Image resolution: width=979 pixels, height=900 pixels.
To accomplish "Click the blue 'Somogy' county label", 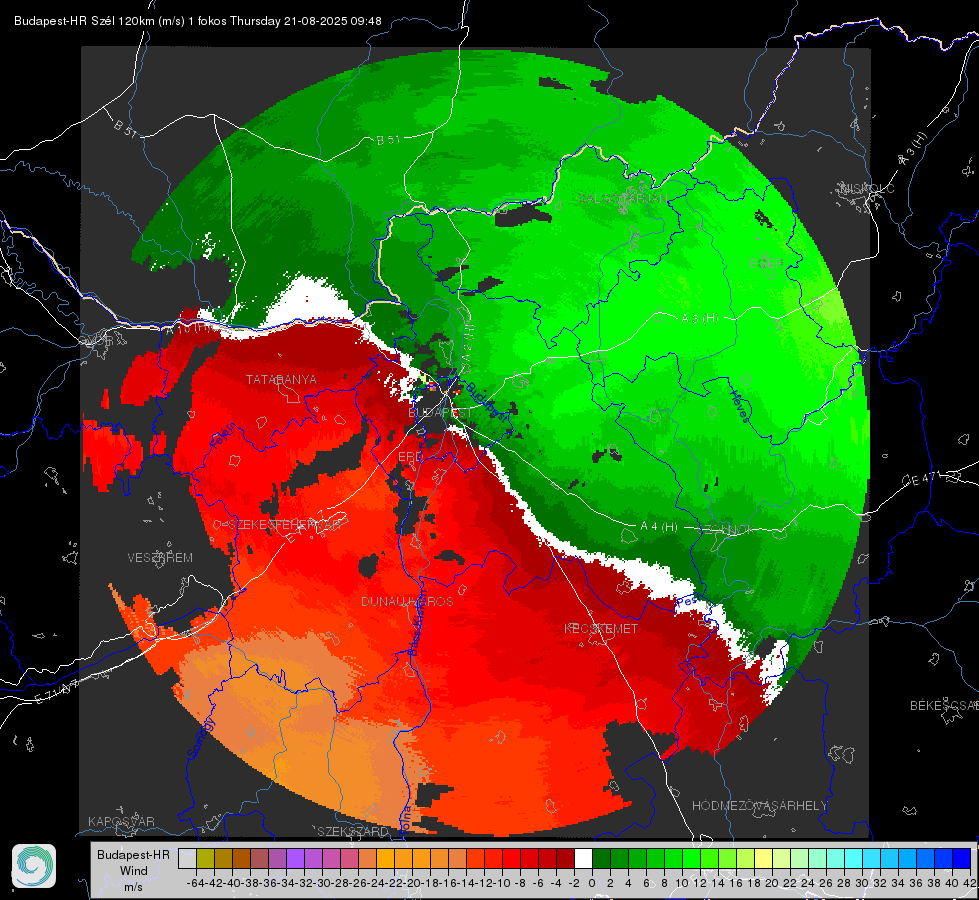I will 201,739.
